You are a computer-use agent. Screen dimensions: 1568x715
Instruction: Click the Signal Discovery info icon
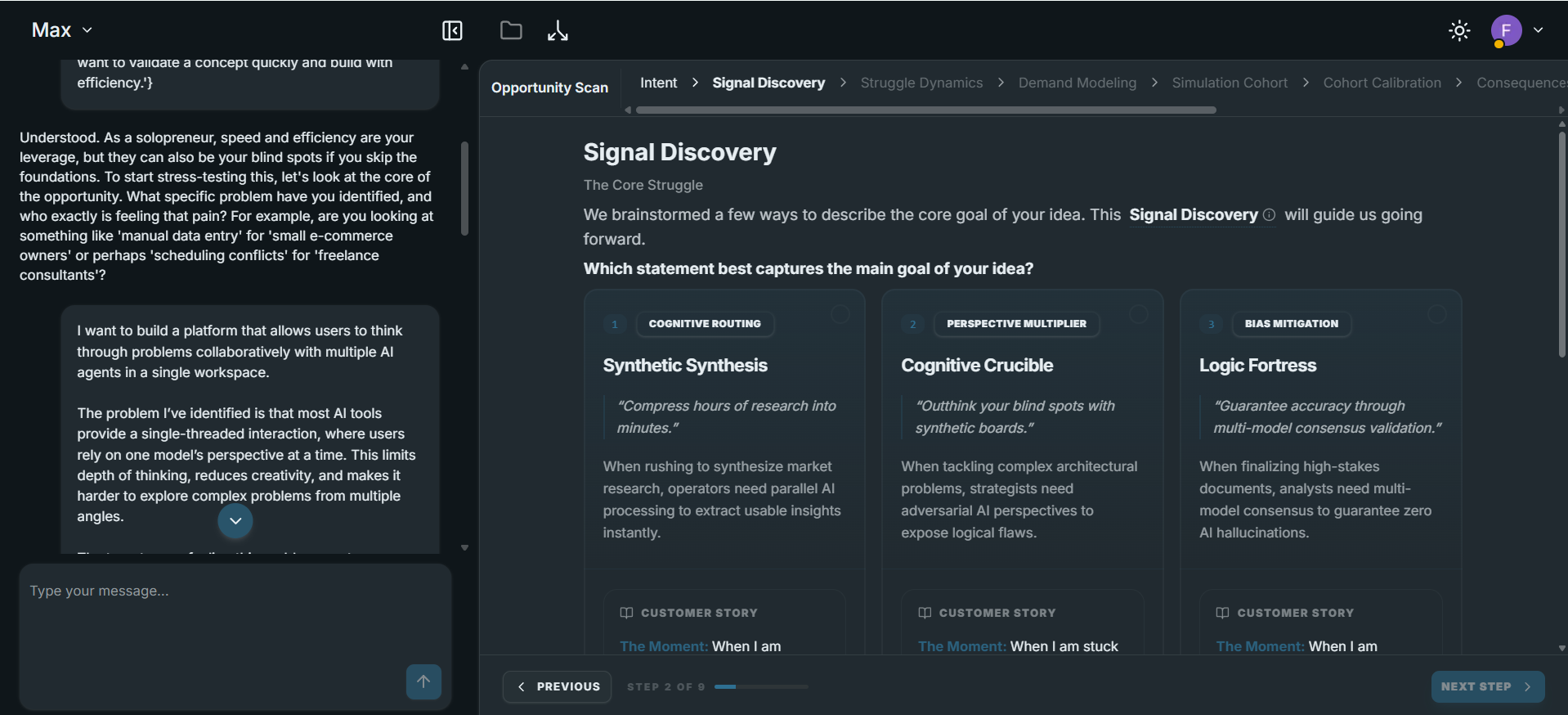pos(1269,214)
